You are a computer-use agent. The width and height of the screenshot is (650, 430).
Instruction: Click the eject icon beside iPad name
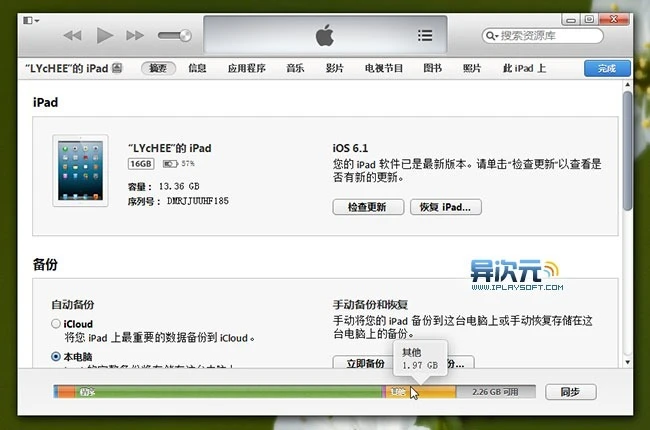(x=117, y=68)
